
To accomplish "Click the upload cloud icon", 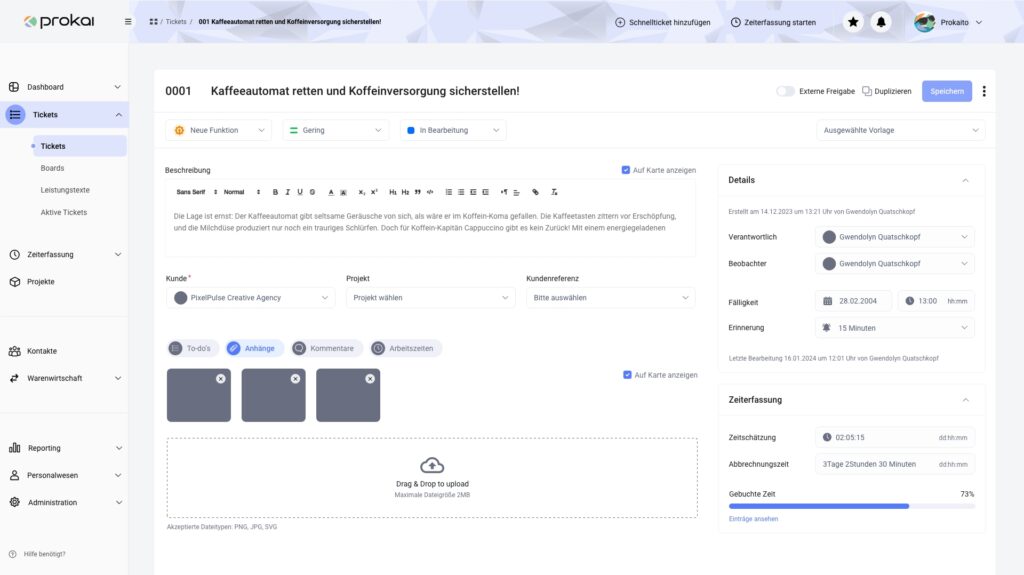I will 432,465.
